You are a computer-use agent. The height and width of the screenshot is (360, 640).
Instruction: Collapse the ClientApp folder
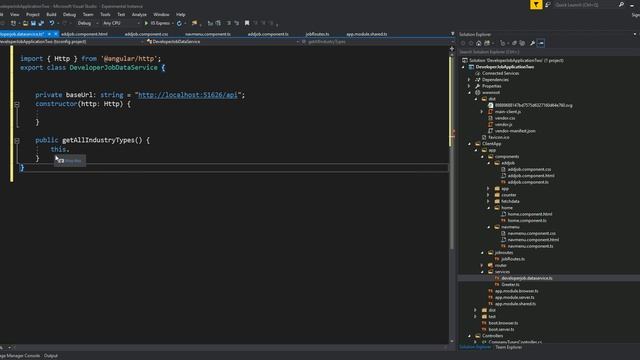pos(469,144)
